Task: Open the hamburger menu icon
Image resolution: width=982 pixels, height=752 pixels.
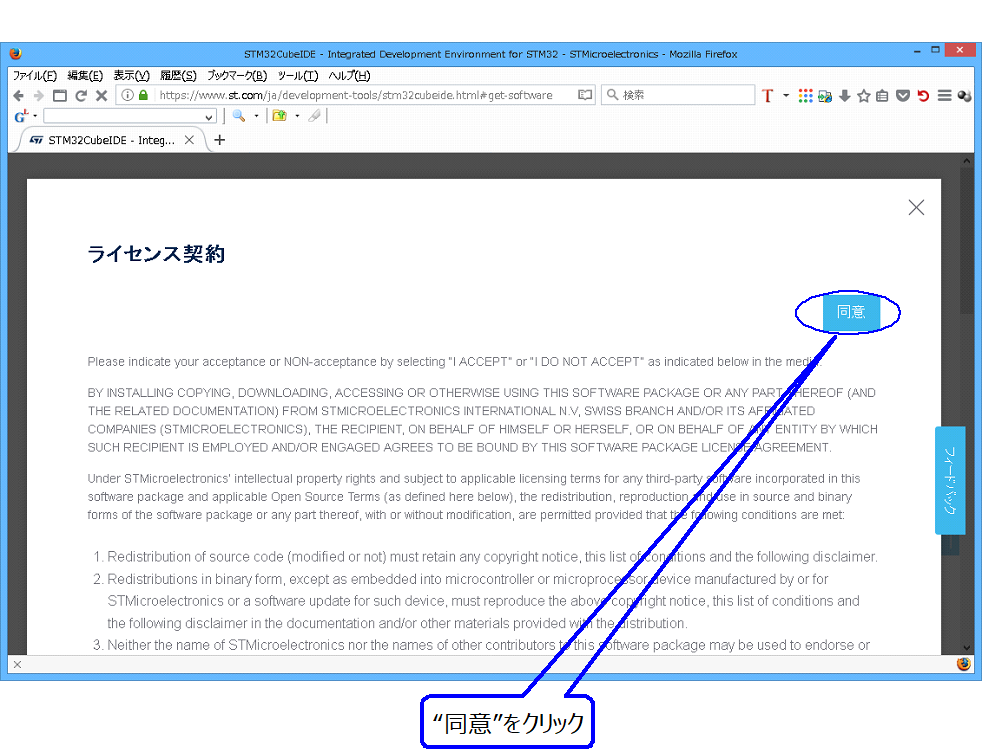Action: tap(943, 95)
